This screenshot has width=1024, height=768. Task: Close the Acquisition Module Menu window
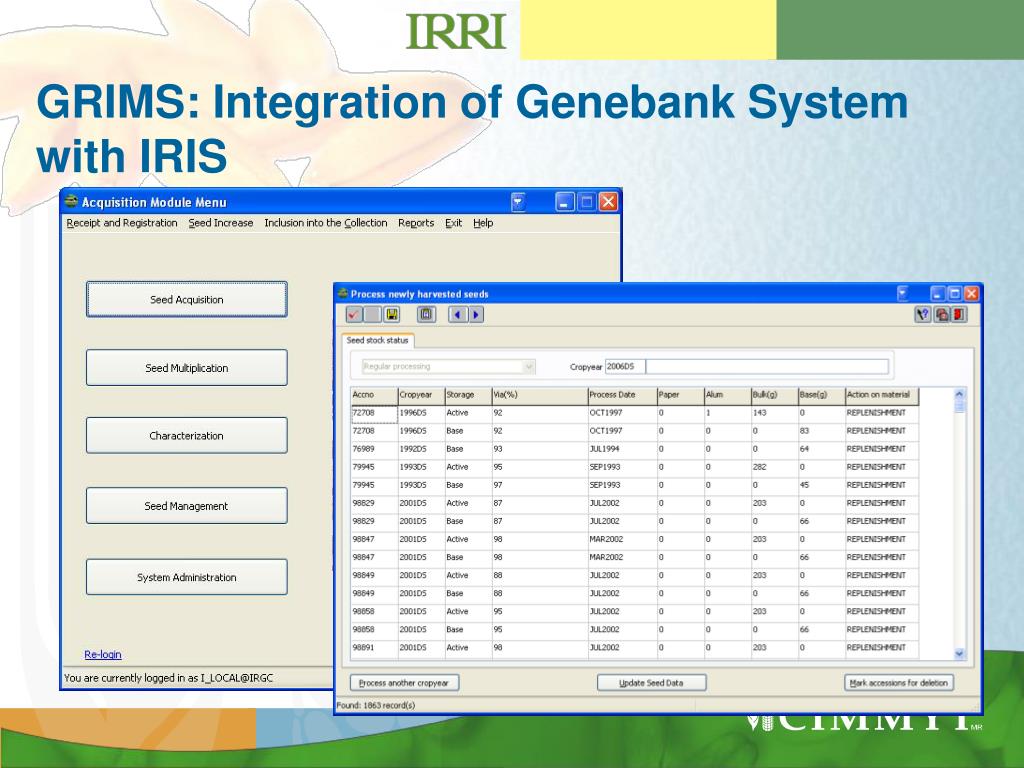click(x=608, y=202)
